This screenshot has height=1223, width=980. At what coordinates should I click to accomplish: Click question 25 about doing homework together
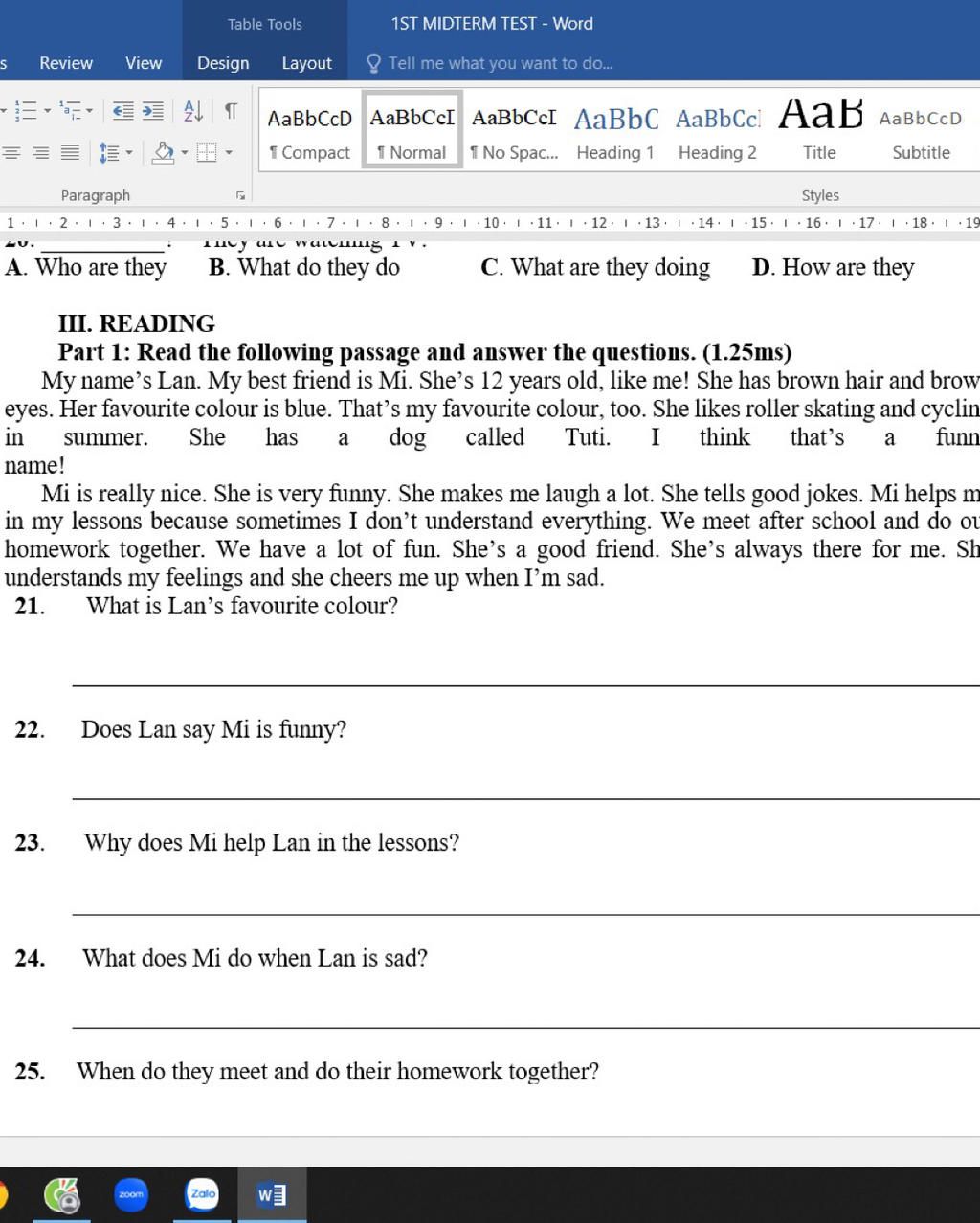(x=338, y=1071)
